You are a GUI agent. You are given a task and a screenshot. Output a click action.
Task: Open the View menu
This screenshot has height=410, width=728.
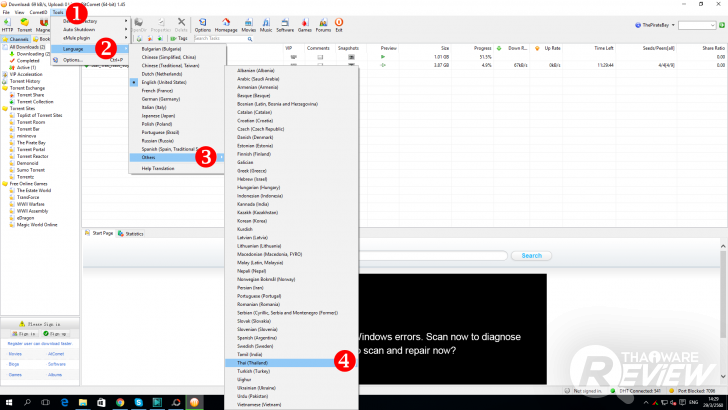[x=20, y=13]
